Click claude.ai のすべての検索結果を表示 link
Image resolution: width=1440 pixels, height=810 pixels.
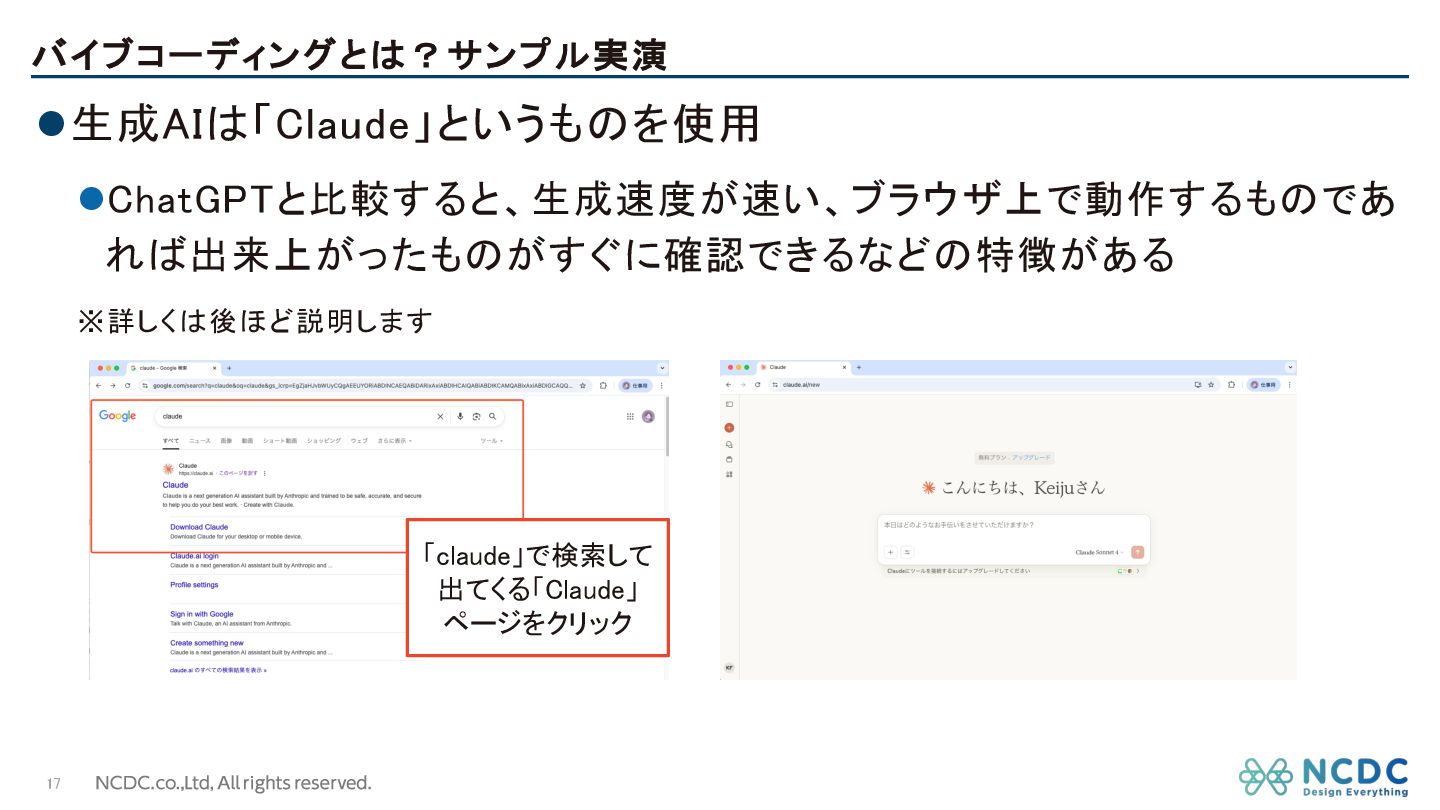[218, 671]
